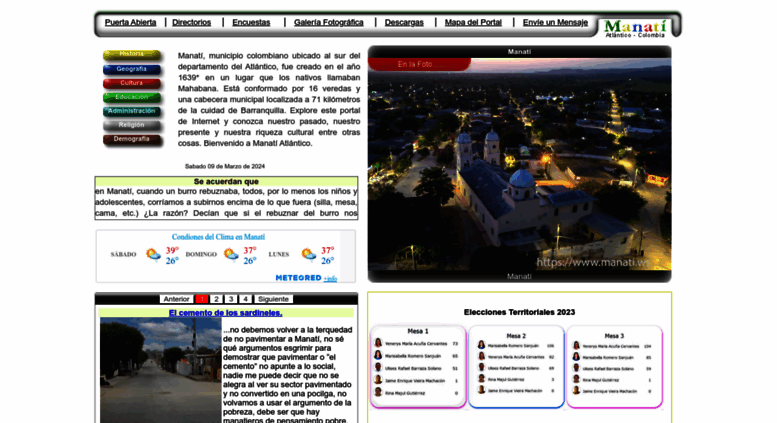Viewport: 777px width, 423px height.
Task: Select page 4 in the article pager
Action: [245, 299]
